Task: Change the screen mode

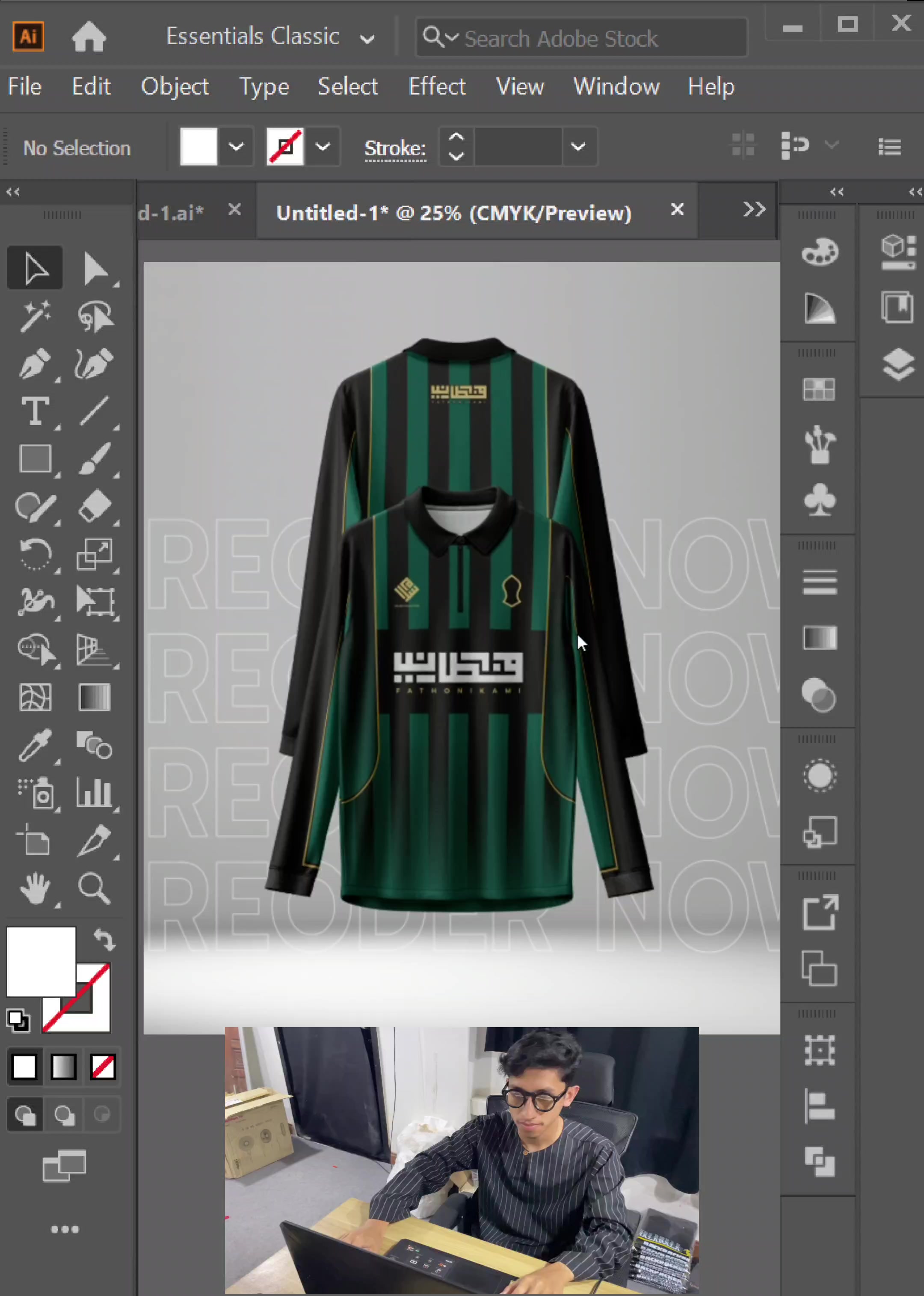Action: click(x=64, y=1165)
